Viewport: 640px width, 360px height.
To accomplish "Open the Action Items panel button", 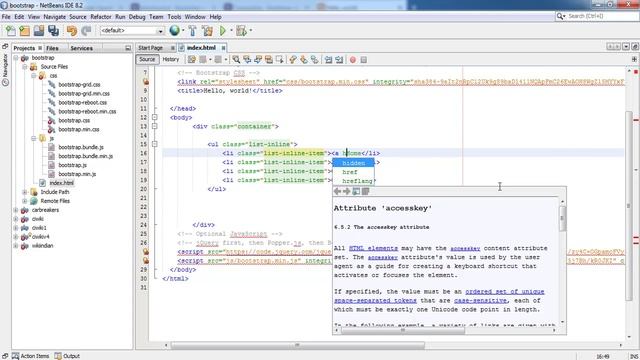I will (30, 356).
